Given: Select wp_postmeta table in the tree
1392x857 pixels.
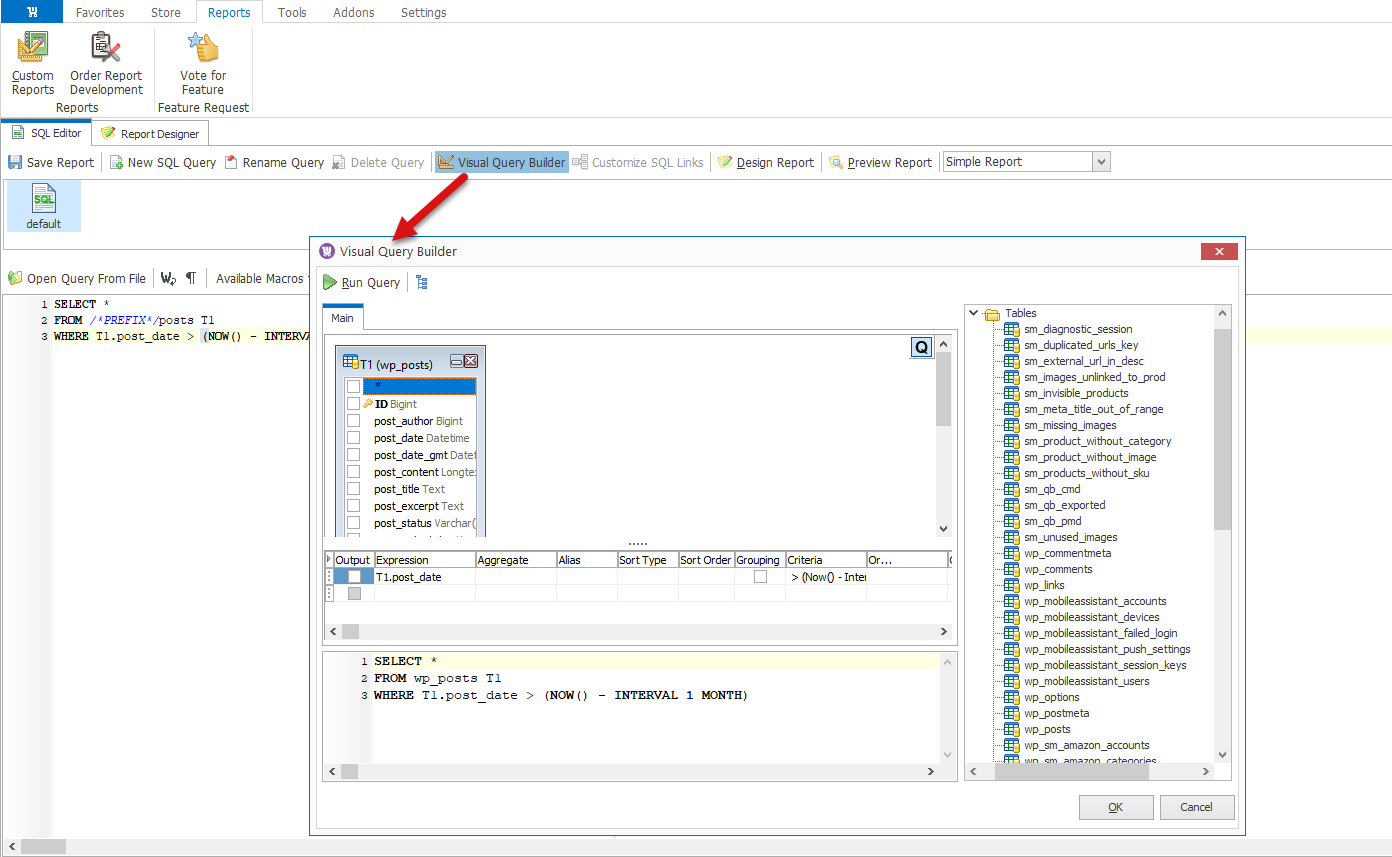Looking at the screenshot, I should [1056, 713].
